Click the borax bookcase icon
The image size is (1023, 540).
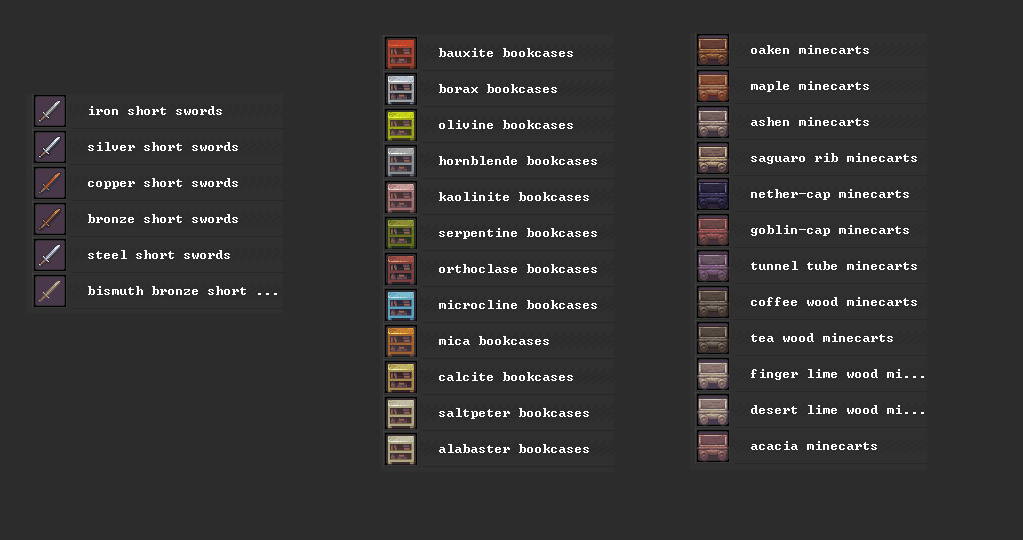coord(401,89)
